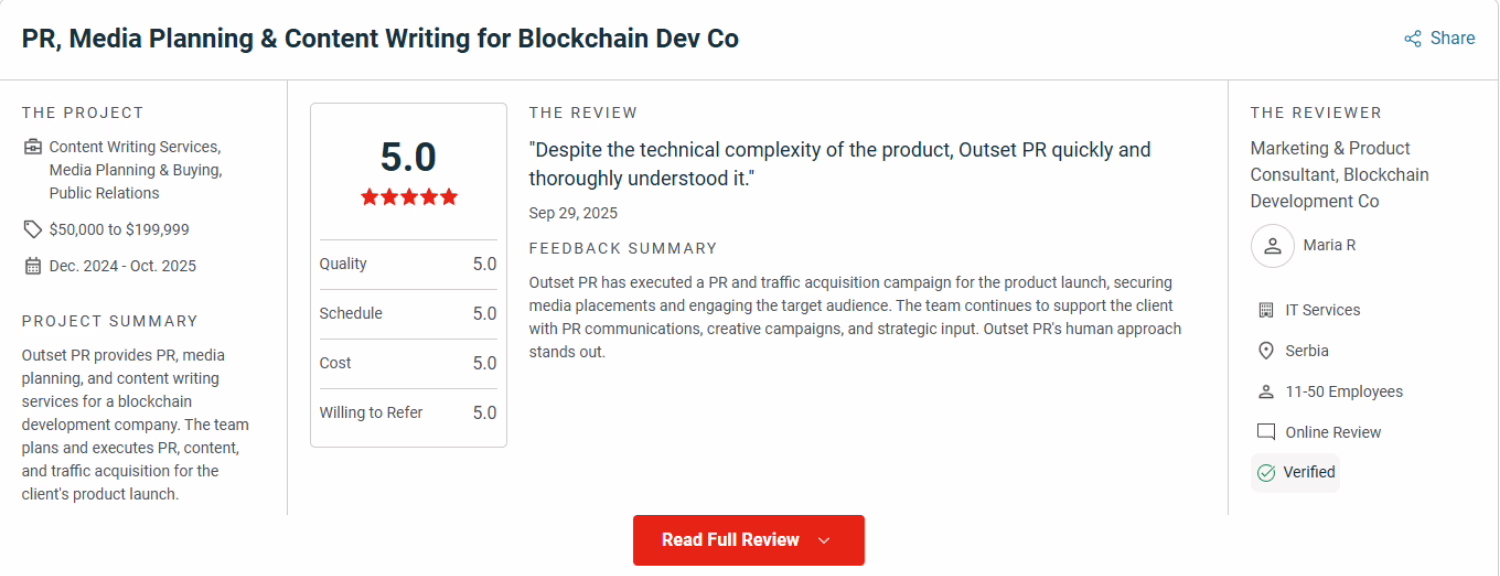This screenshot has width=1500, height=576.
Task: Click the green Verified checkmark icon
Action: [x=1266, y=473]
